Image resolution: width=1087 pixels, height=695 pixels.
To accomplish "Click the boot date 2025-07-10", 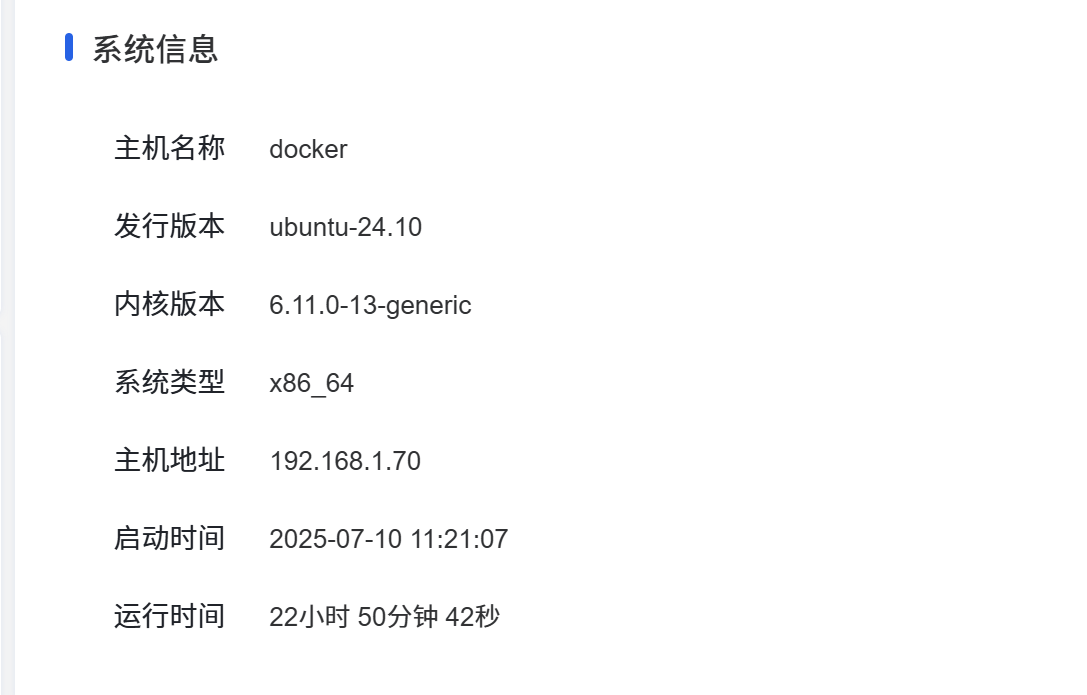I will 336,539.
